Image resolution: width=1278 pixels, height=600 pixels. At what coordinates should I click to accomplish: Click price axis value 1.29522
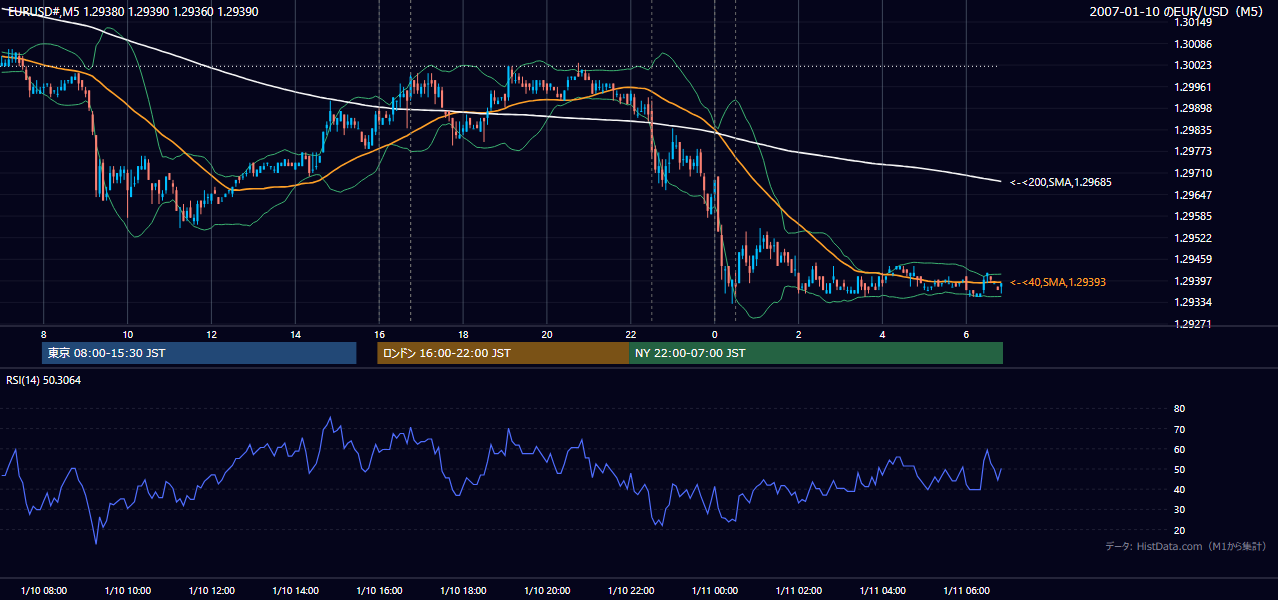click(1195, 238)
